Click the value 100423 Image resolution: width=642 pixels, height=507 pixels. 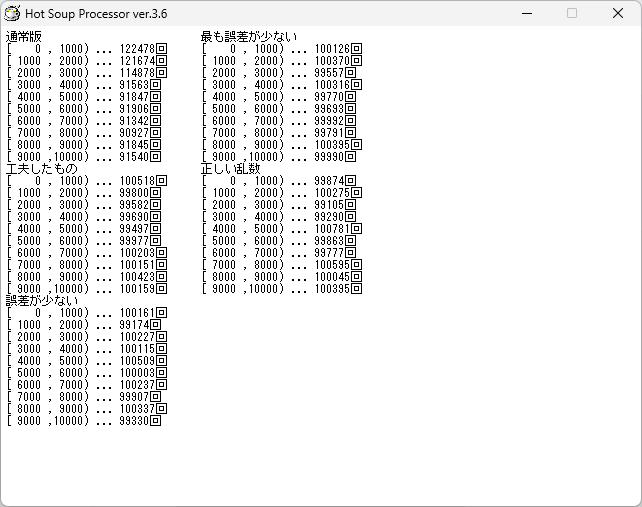137,277
